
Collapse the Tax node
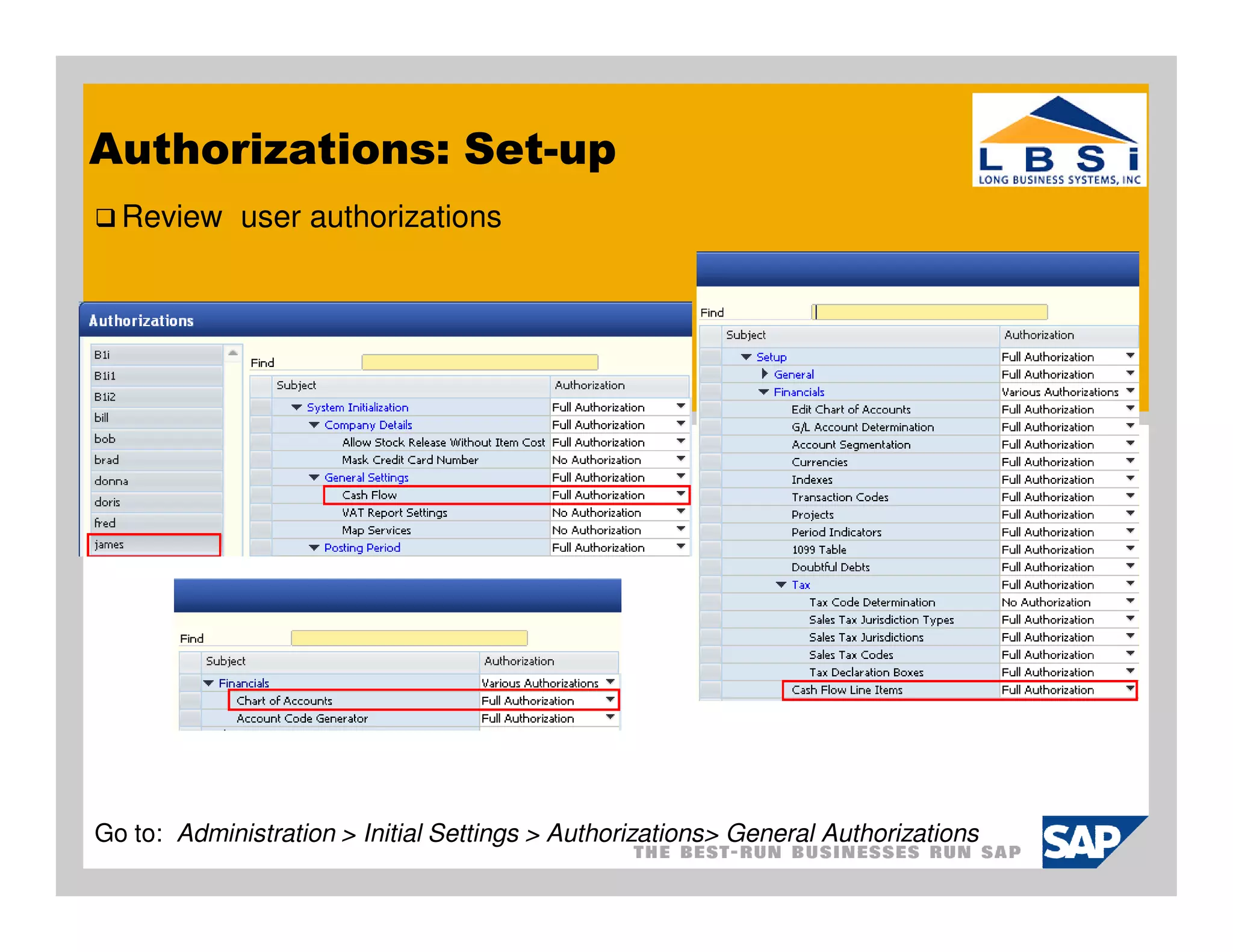click(781, 585)
